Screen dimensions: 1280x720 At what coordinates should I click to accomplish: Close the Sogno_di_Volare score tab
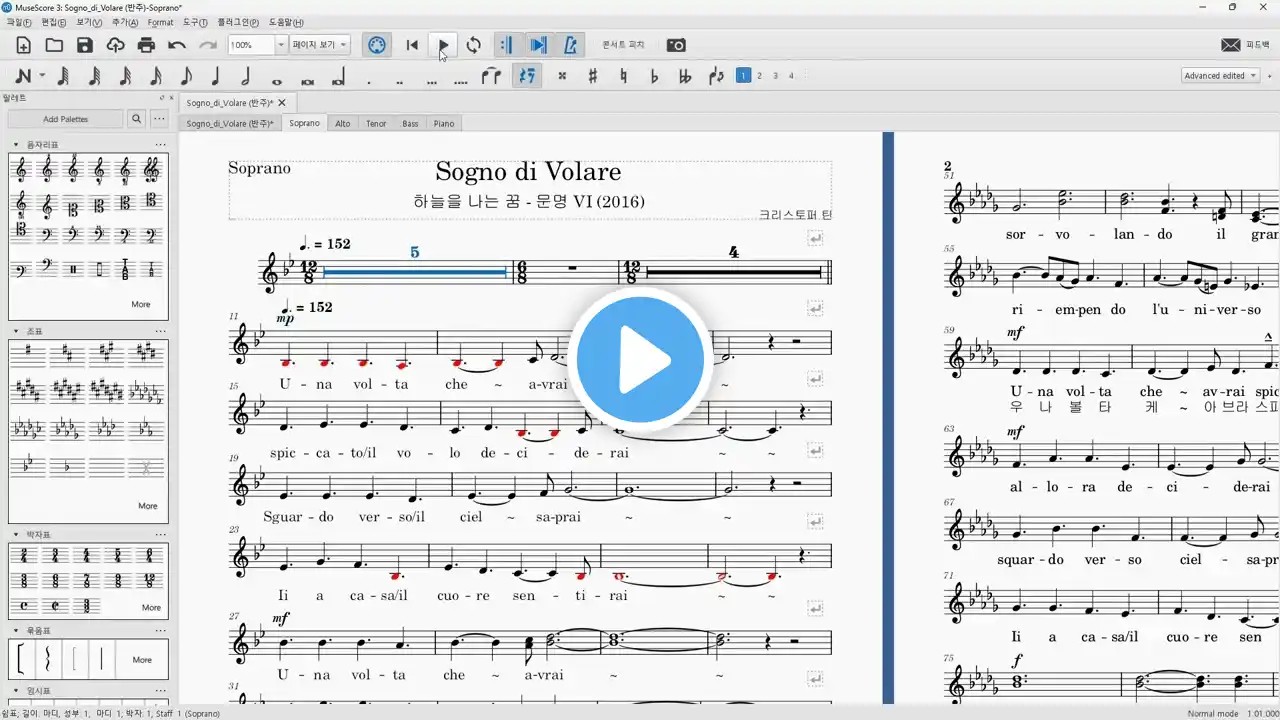282,103
